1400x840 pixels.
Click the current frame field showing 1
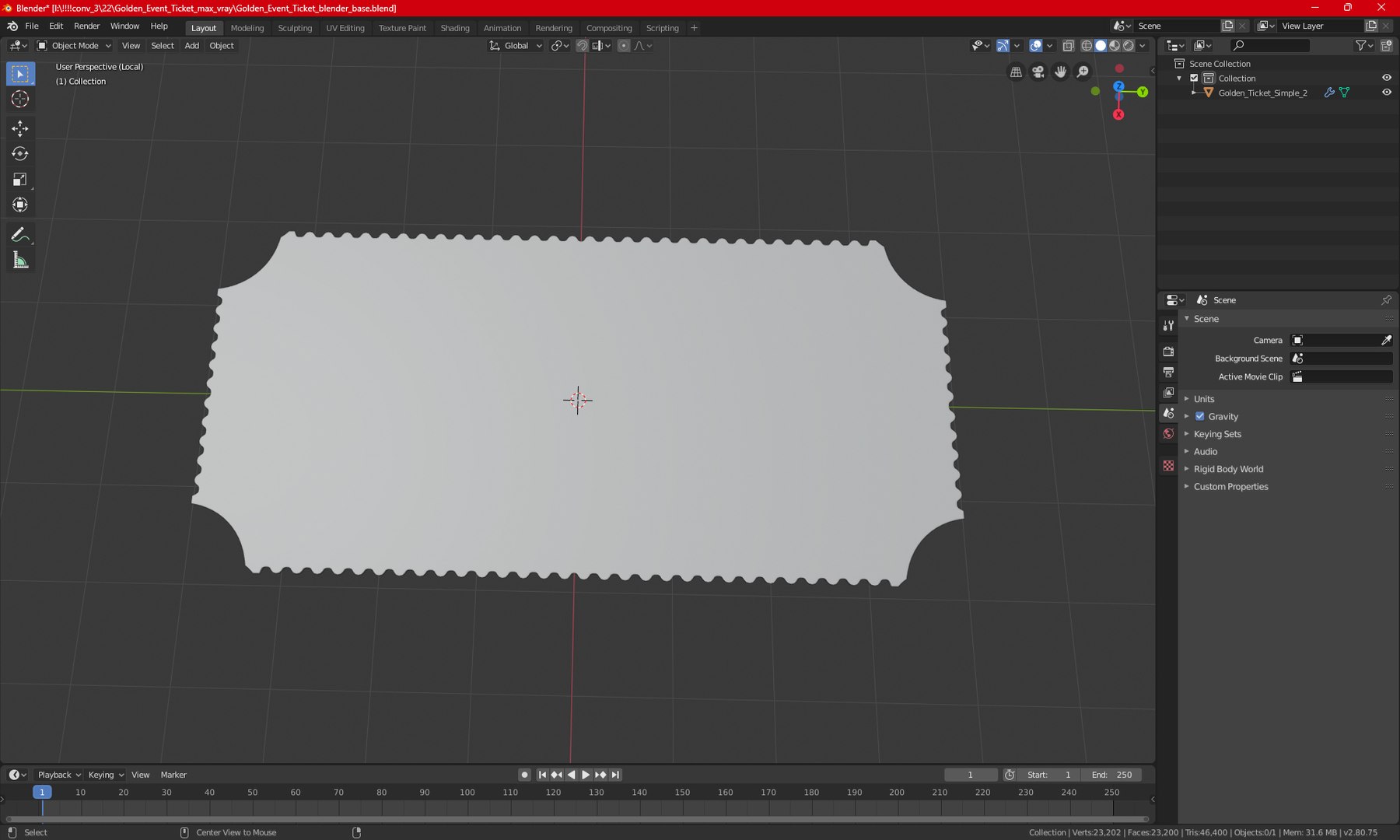point(971,775)
